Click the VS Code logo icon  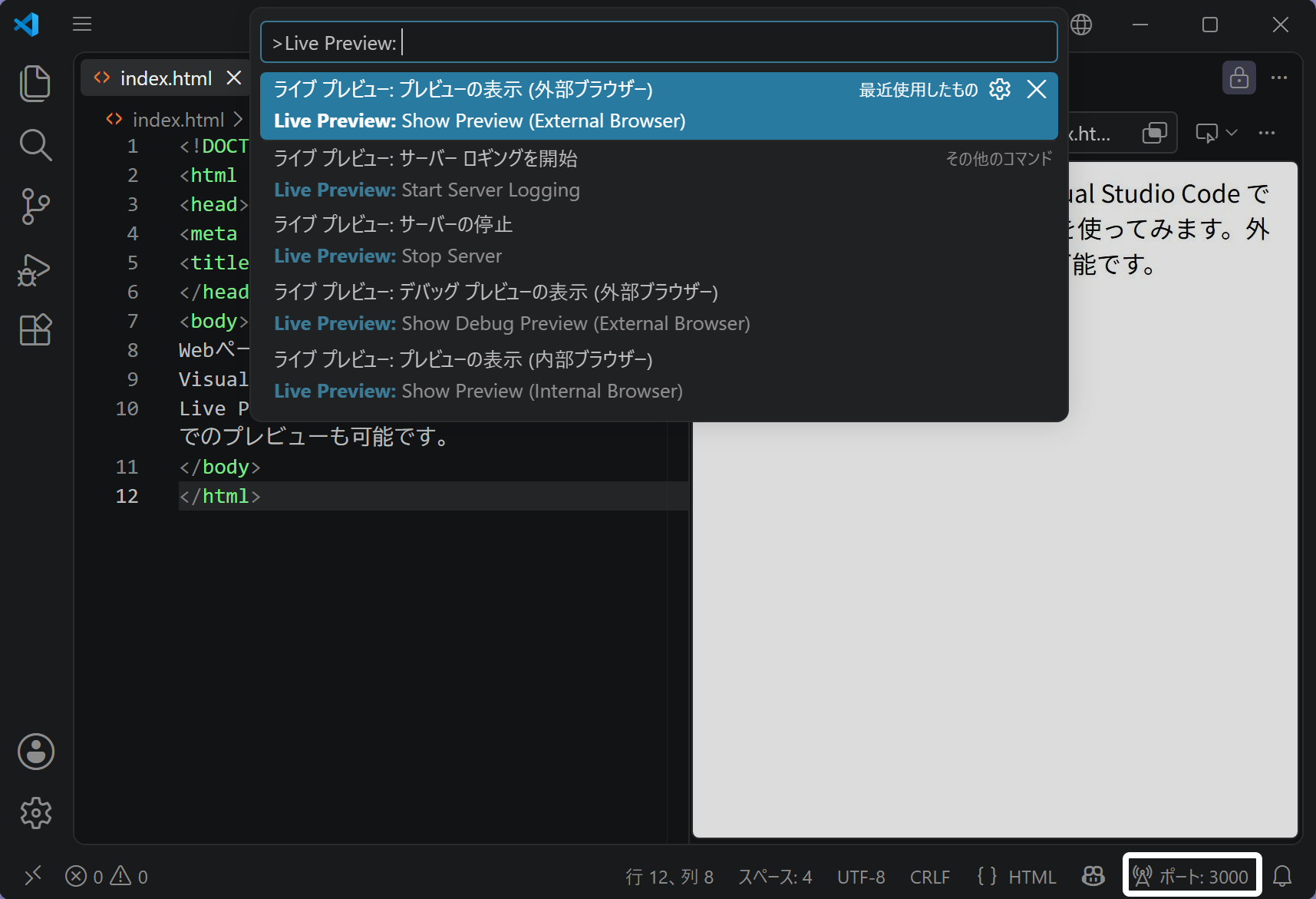[x=27, y=25]
